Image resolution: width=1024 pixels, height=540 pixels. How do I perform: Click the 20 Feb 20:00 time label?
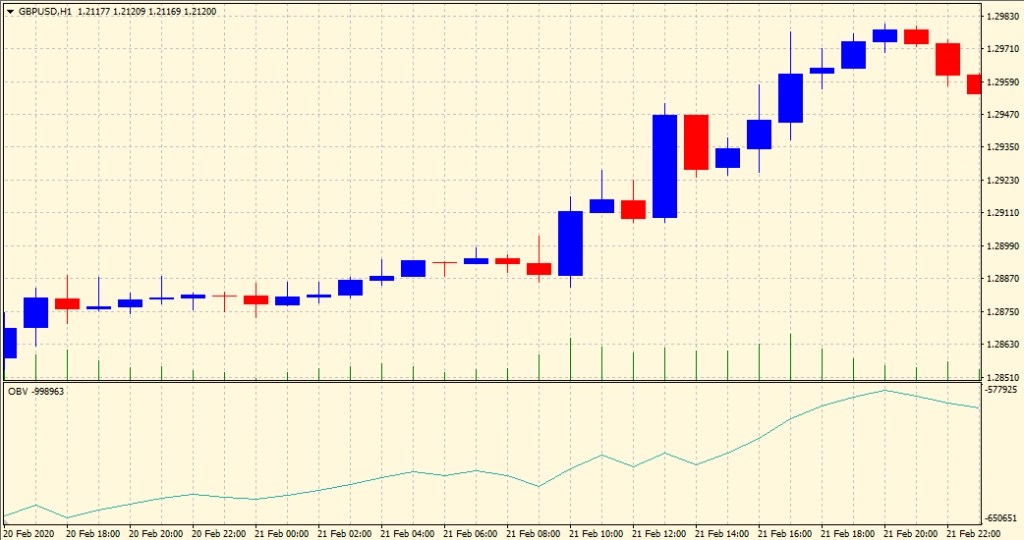[x=155, y=533]
